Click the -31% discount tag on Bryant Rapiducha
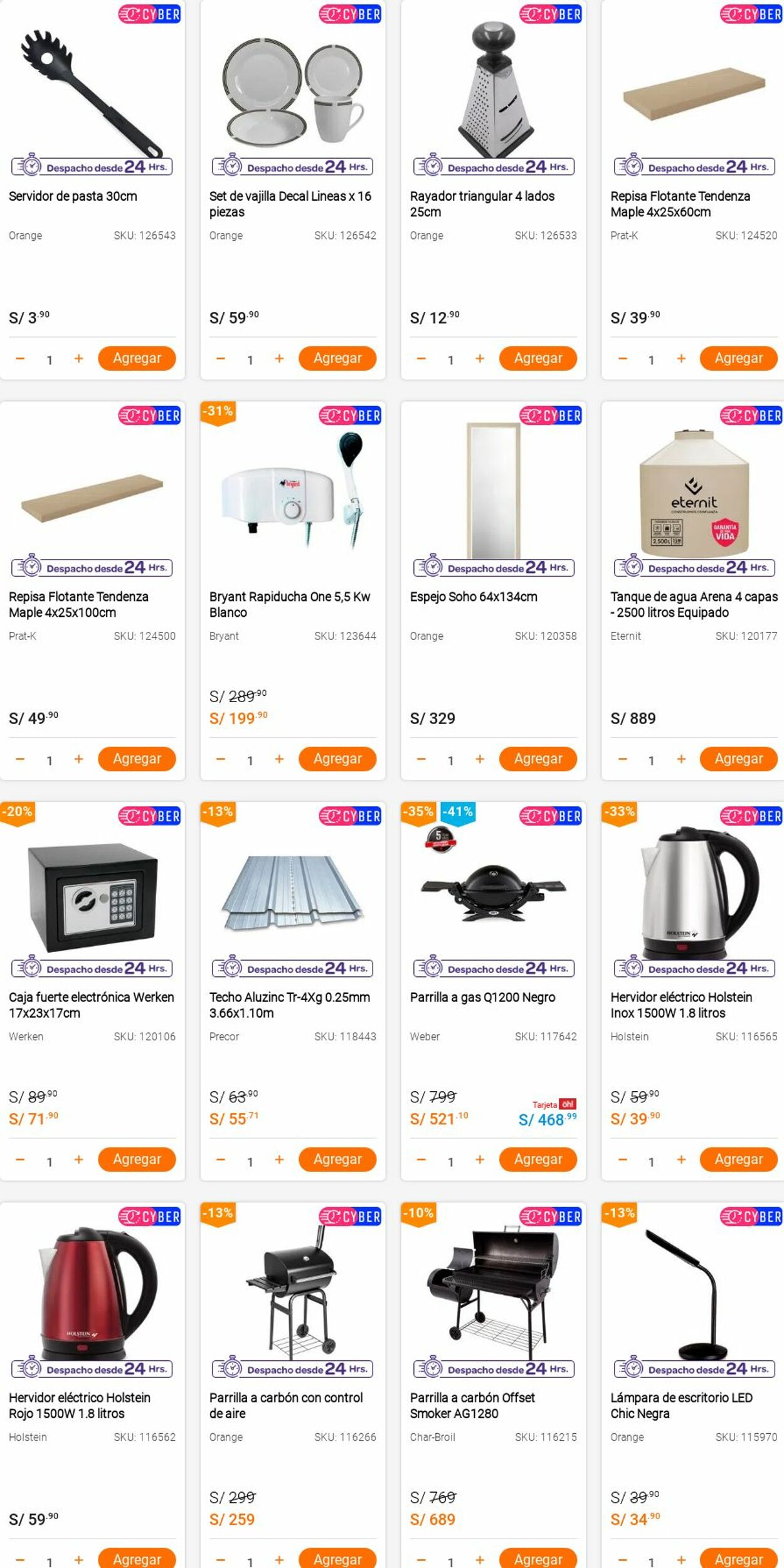784x1568 pixels. 218,412
